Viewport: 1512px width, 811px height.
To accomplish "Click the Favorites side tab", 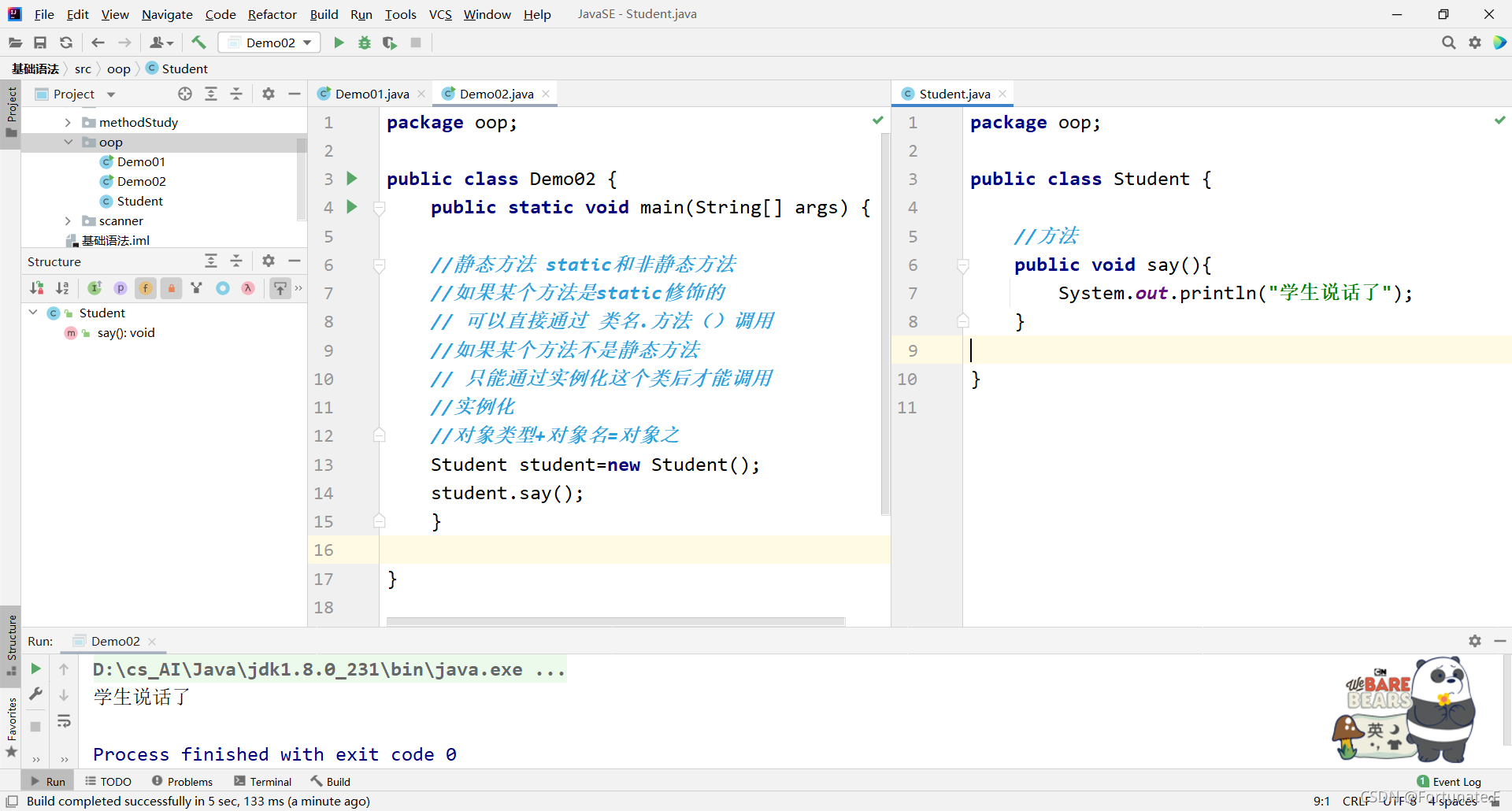I will coord(11,728).
